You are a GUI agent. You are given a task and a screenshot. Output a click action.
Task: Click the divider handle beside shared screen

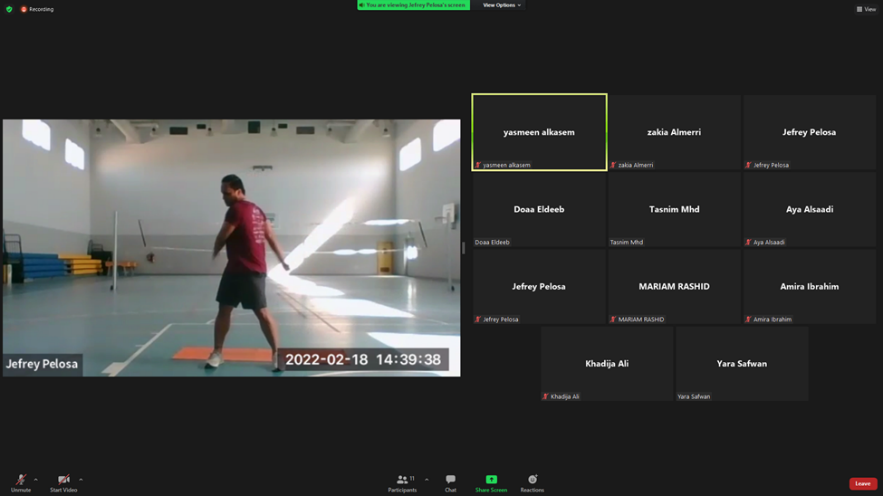click(463, 248)
